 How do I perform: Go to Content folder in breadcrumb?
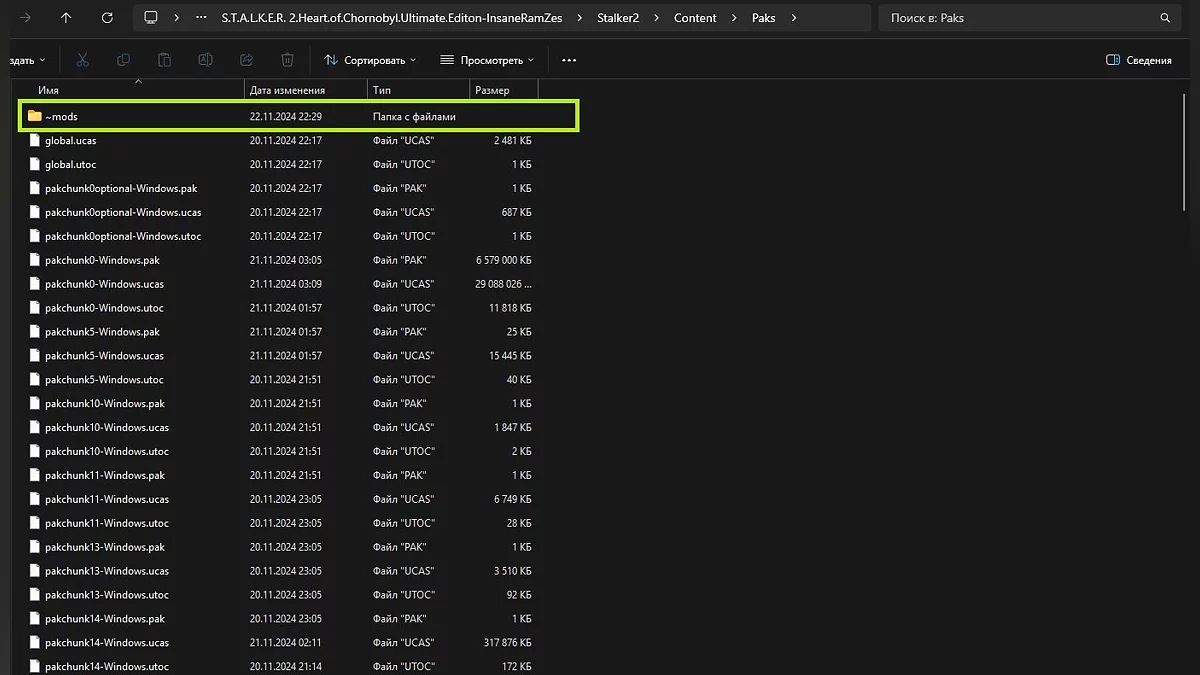[x=695, y=18]
